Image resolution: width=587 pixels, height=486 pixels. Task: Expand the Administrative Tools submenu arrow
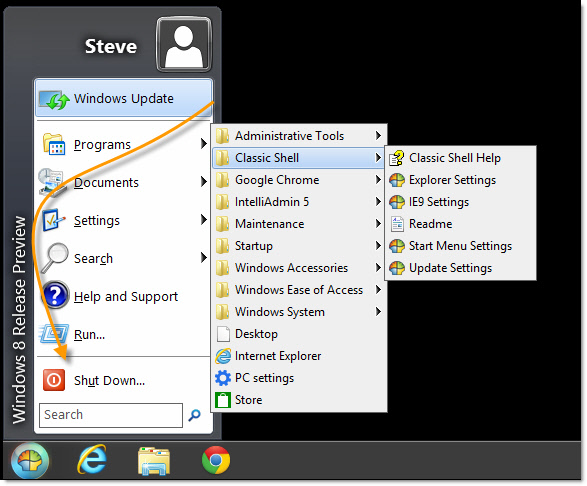click(378, 136)
